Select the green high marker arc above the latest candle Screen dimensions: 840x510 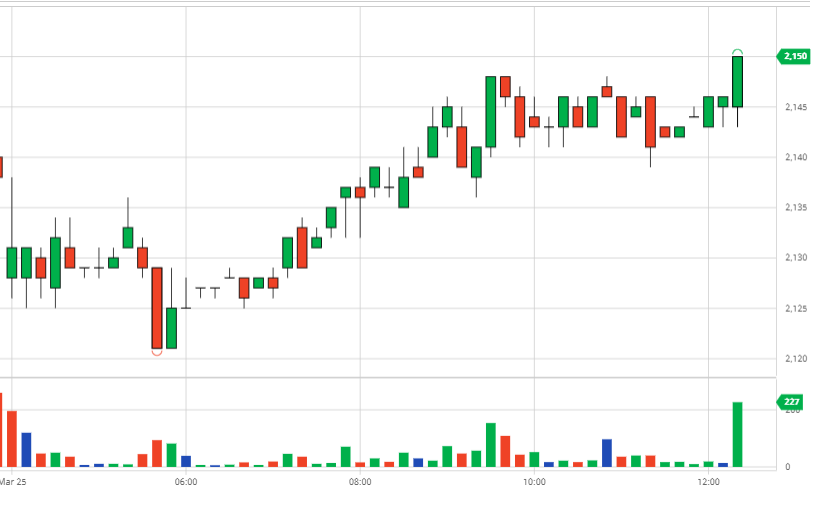click(738, 52)
